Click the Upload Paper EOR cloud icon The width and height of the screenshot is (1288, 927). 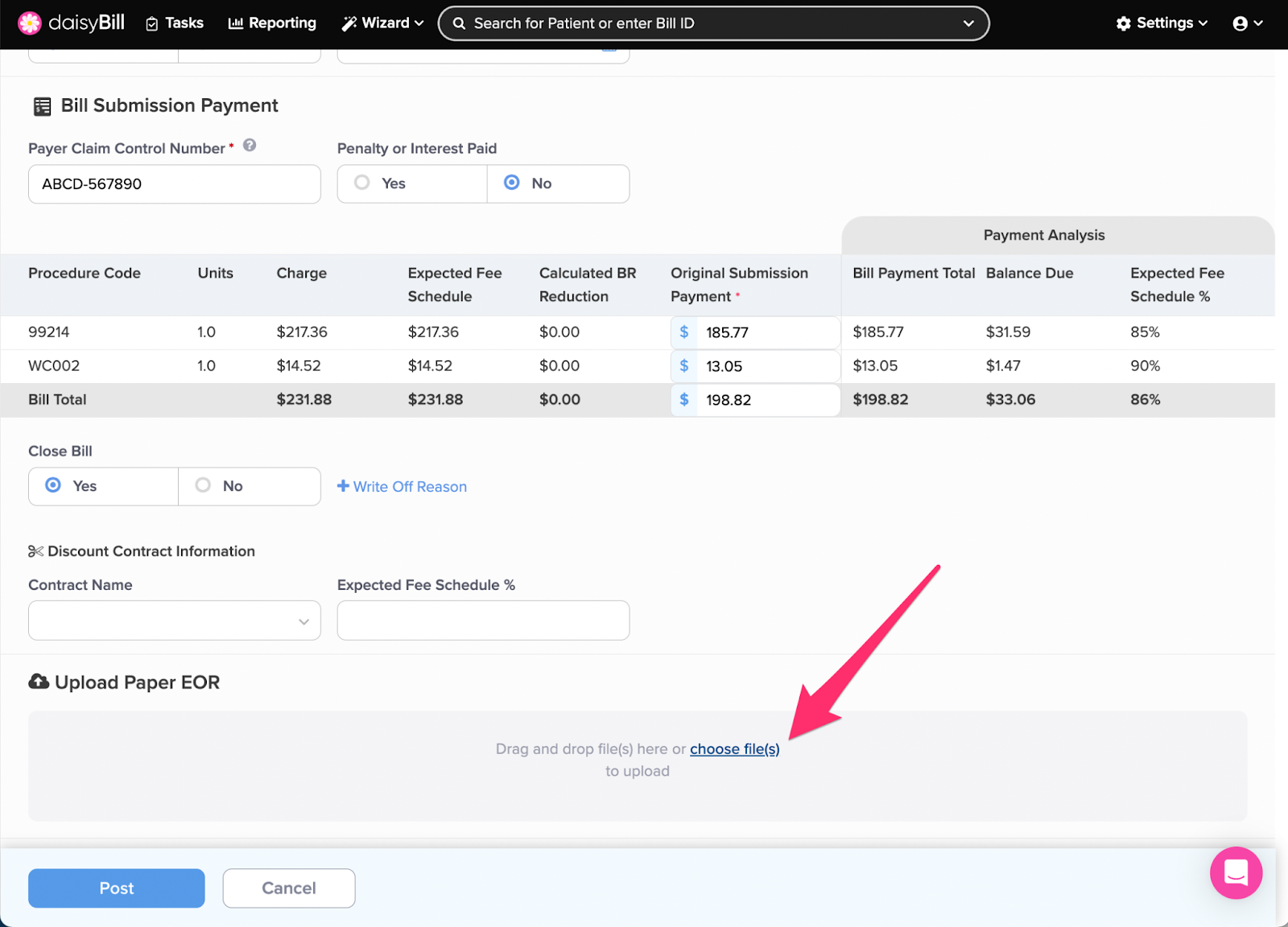pos(39,682)
